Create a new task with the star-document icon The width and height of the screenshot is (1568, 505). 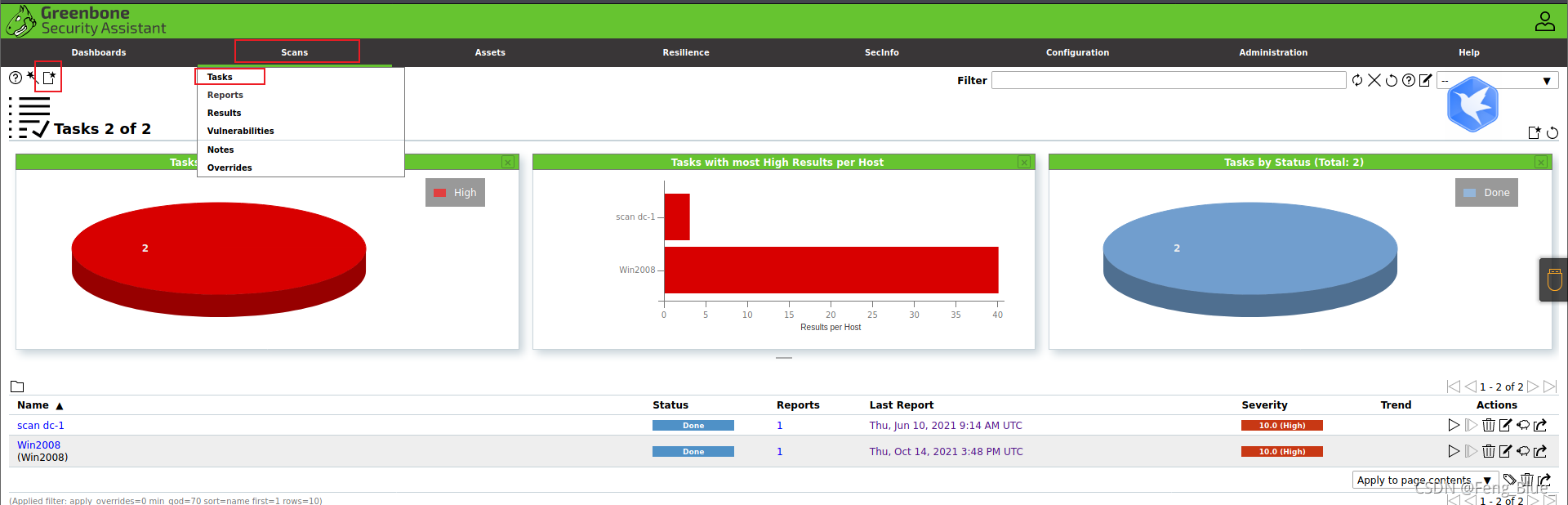(x=49, y=78)
